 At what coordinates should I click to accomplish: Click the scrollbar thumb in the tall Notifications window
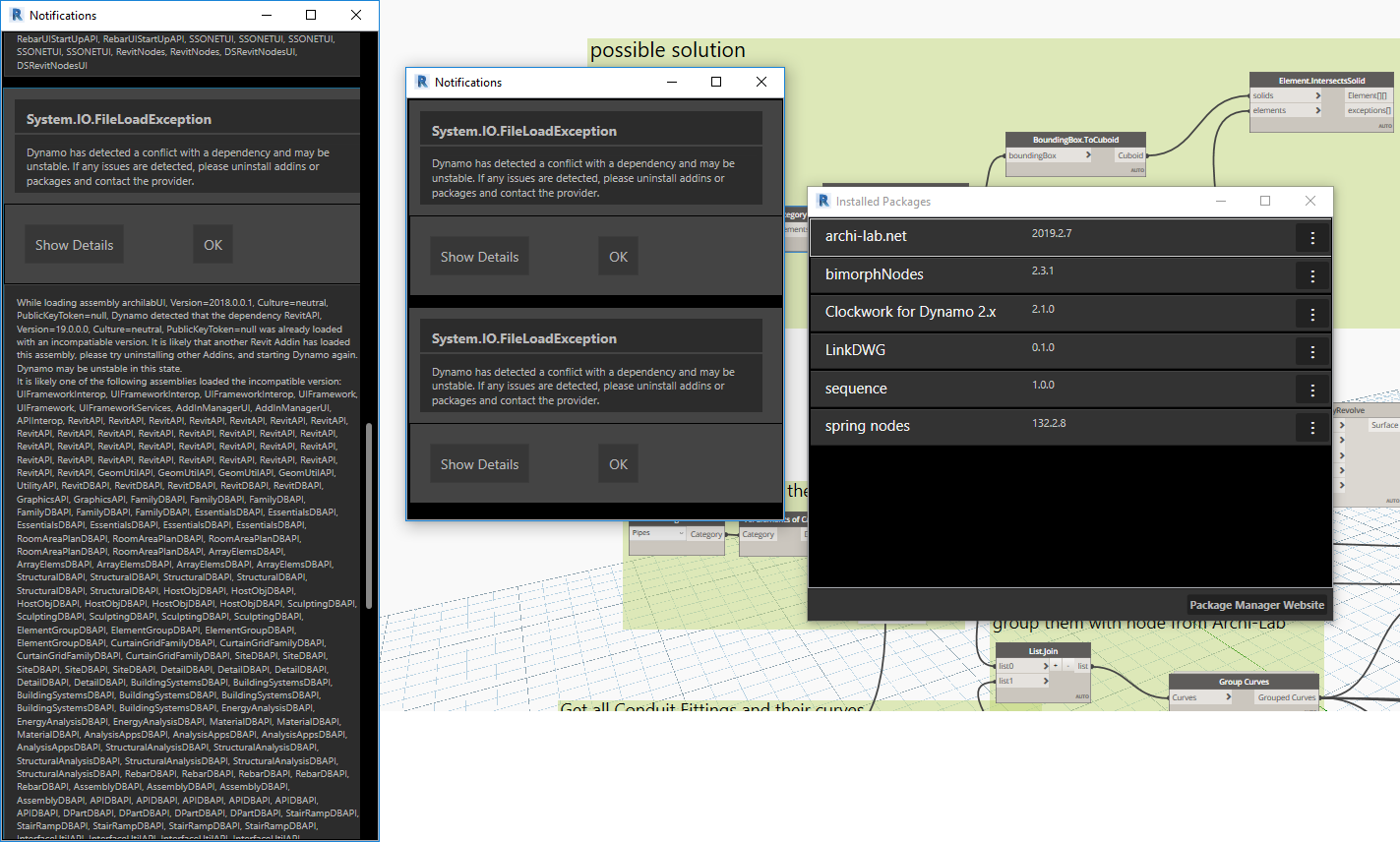369,515
